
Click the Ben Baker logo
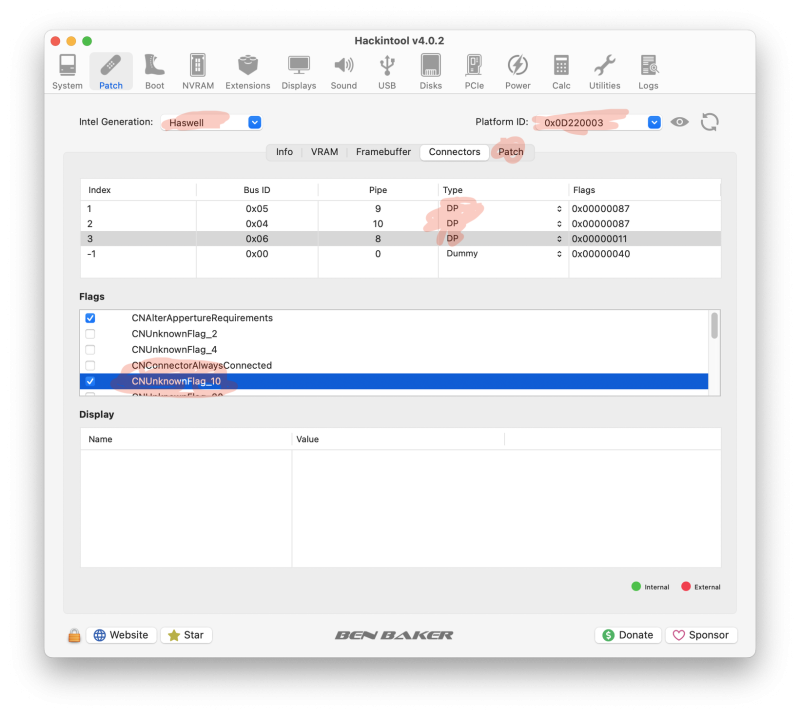tap(394, 635)
